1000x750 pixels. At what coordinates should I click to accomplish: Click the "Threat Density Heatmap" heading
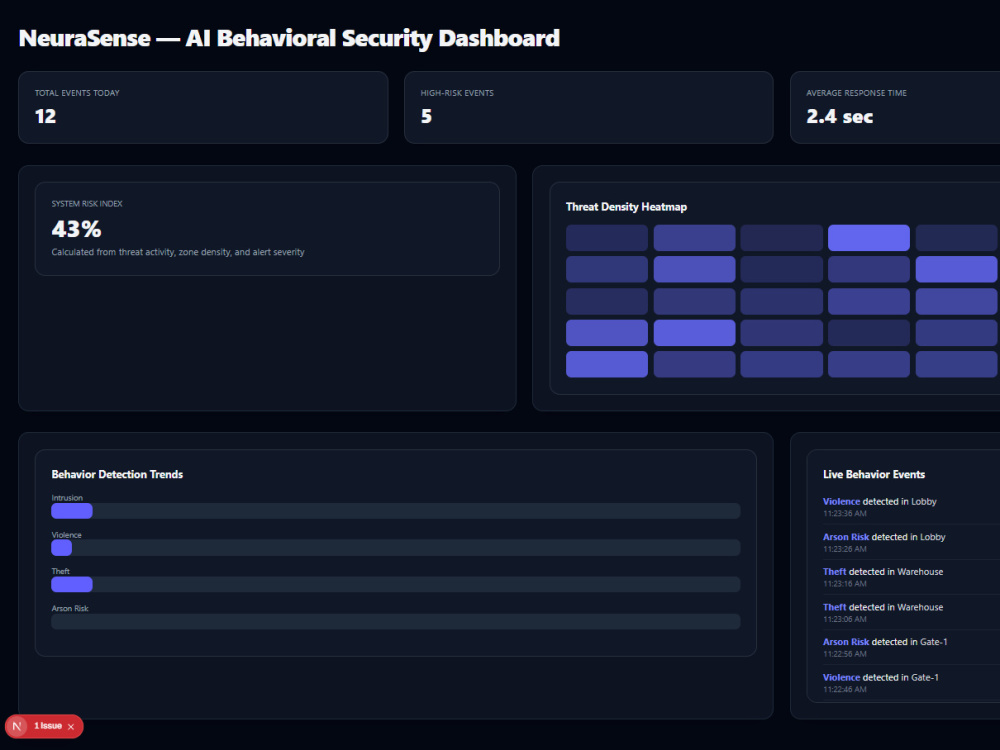(x=626, y=207)
